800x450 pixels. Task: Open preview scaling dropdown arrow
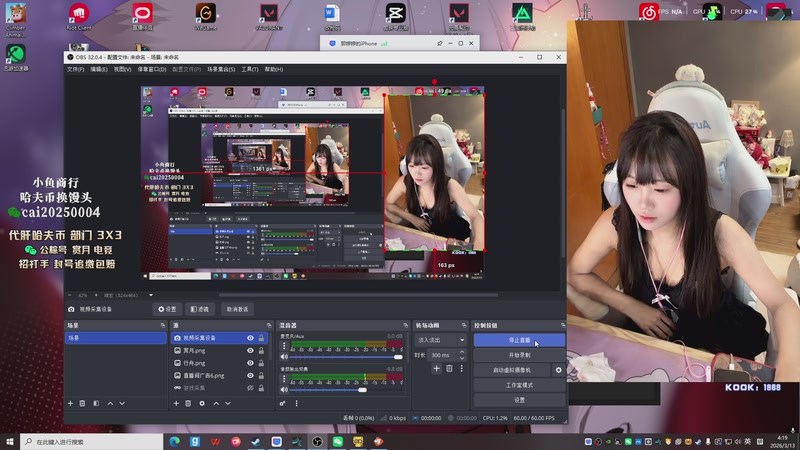(151, 295)
